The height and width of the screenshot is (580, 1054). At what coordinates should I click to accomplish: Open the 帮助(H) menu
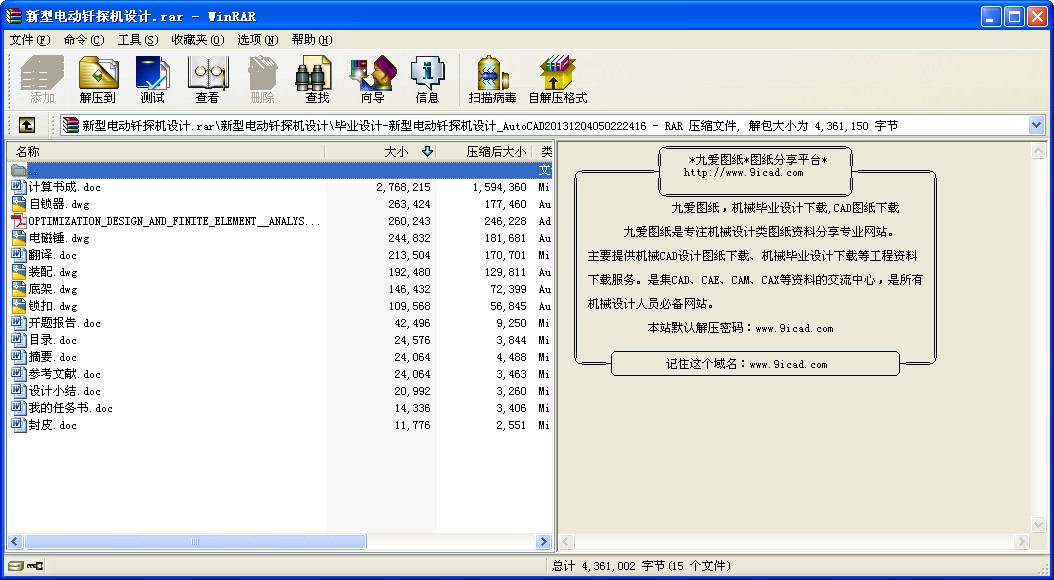pyautogui.click(x=312, y=40)
